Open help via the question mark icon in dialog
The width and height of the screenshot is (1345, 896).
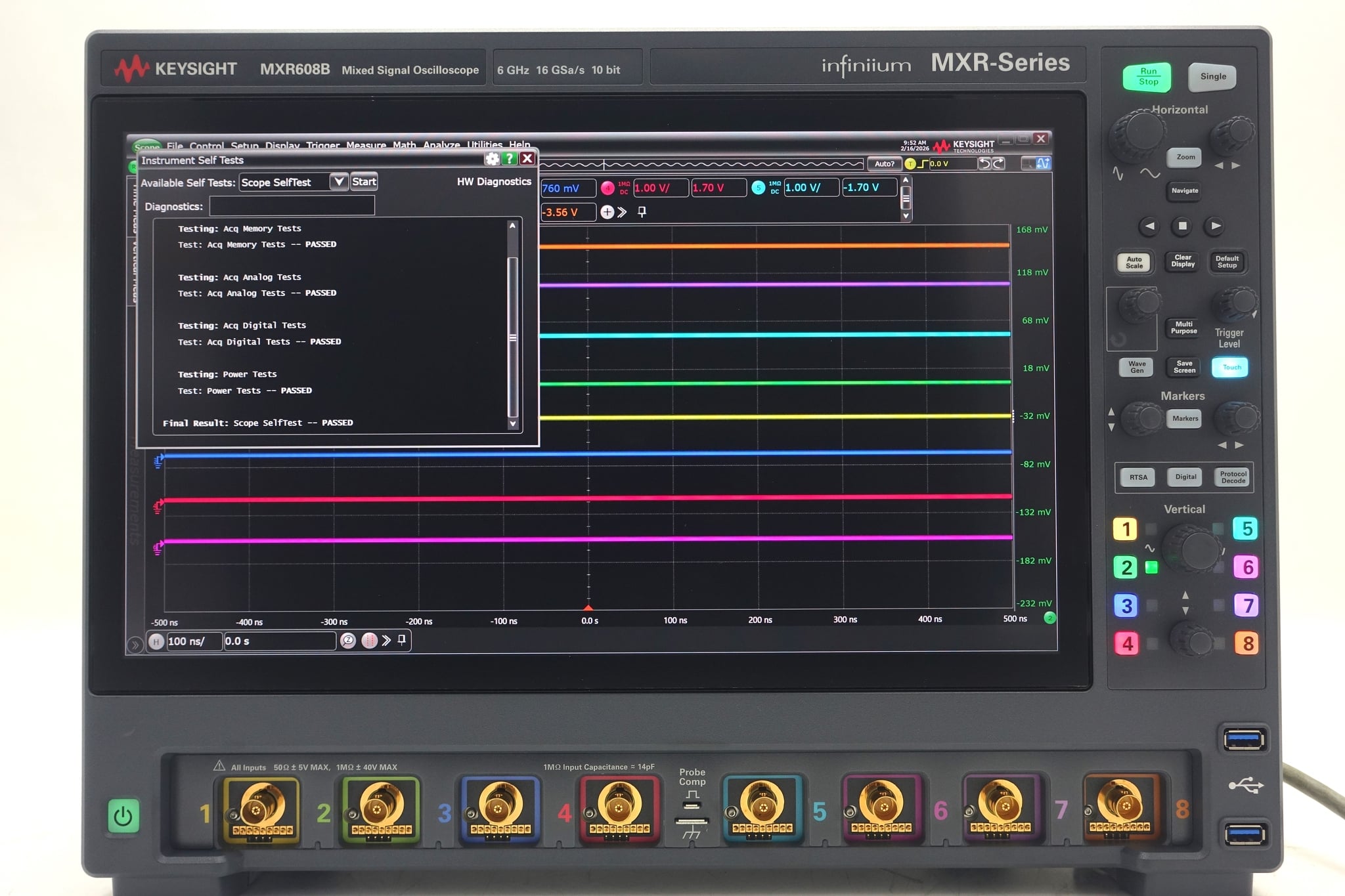coord(509,159)
